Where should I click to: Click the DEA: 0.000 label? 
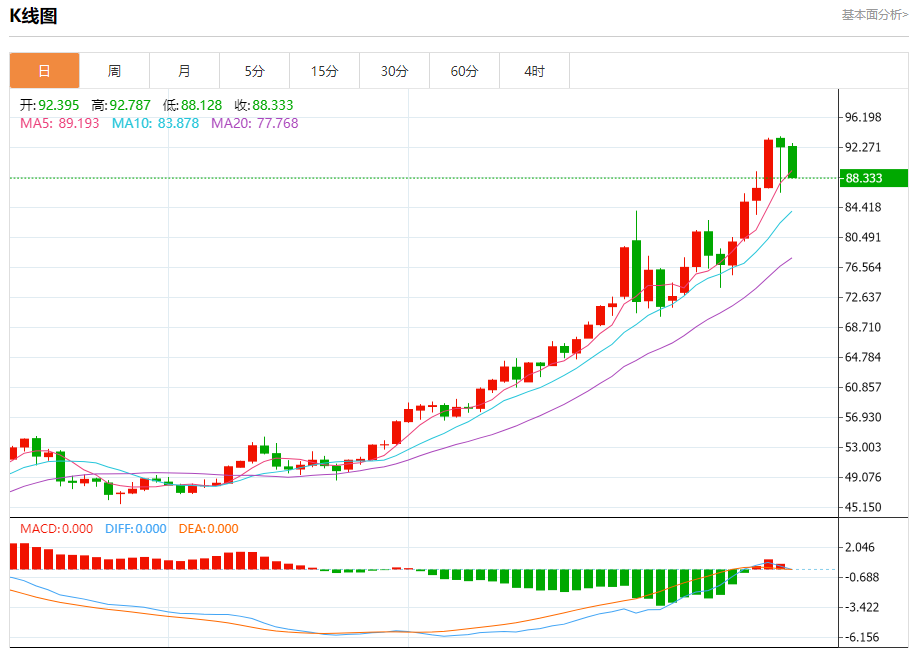point(208,529)
